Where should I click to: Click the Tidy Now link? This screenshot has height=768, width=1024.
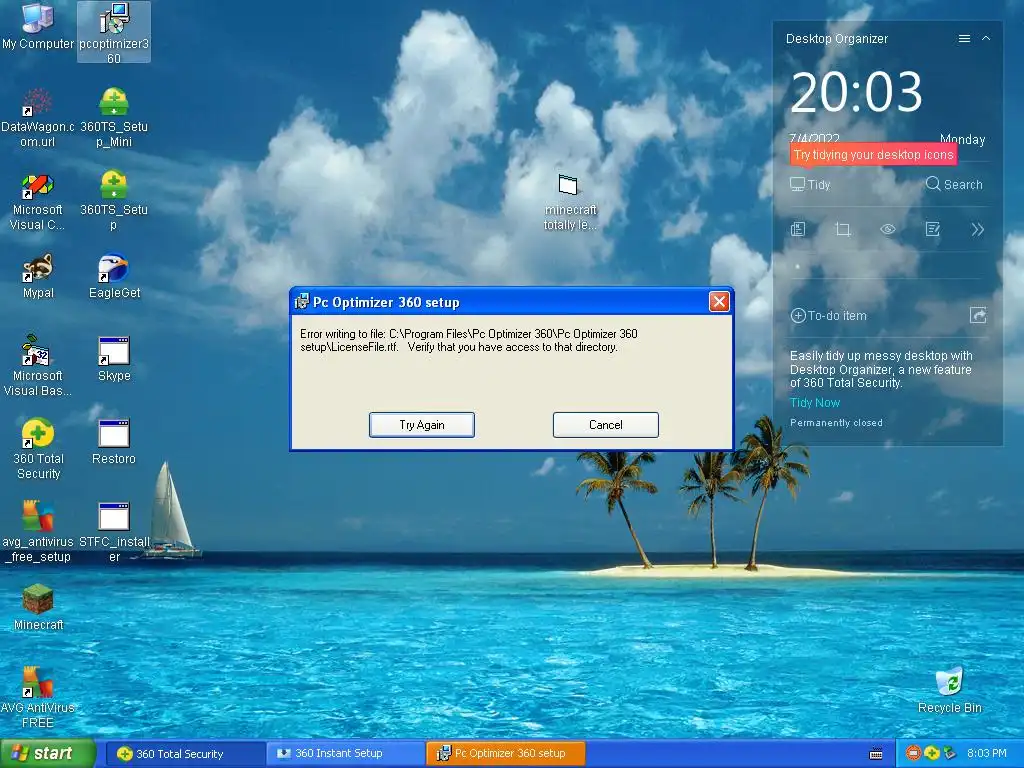click(815, 403)
